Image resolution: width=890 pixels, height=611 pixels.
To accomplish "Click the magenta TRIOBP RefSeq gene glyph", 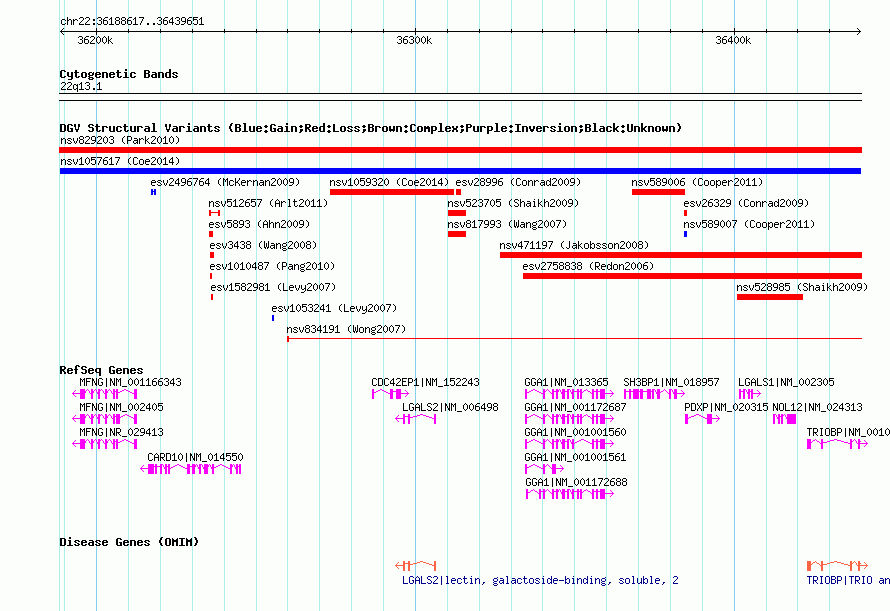I will coord(837,444).
